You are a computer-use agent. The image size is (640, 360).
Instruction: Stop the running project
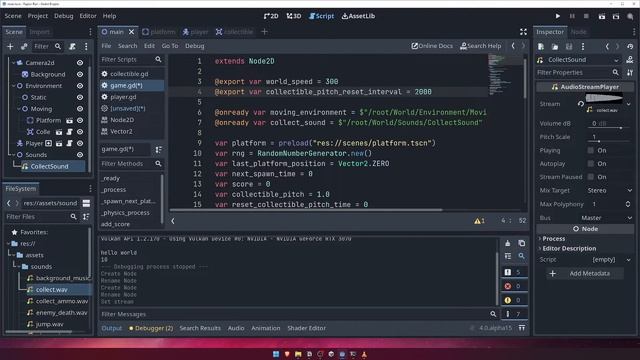[x=586, y=16]
